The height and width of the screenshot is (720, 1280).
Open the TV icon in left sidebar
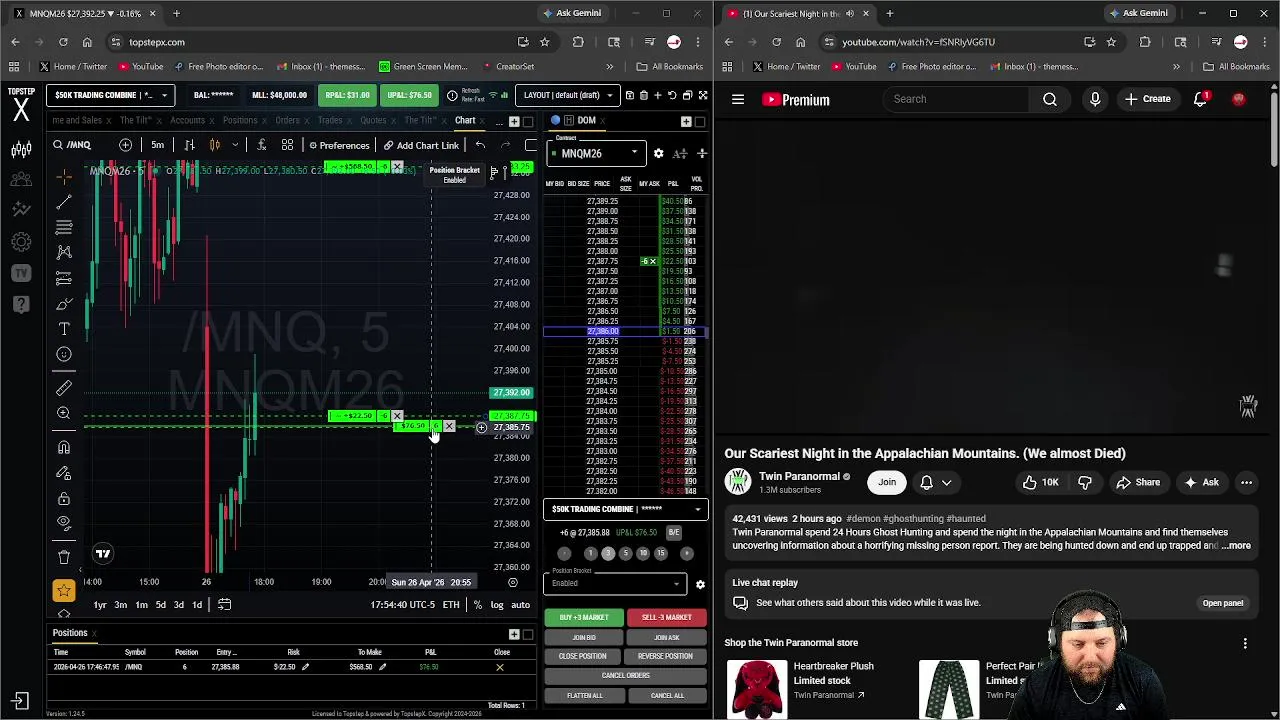pyautogui.click(x=21, y=273)
